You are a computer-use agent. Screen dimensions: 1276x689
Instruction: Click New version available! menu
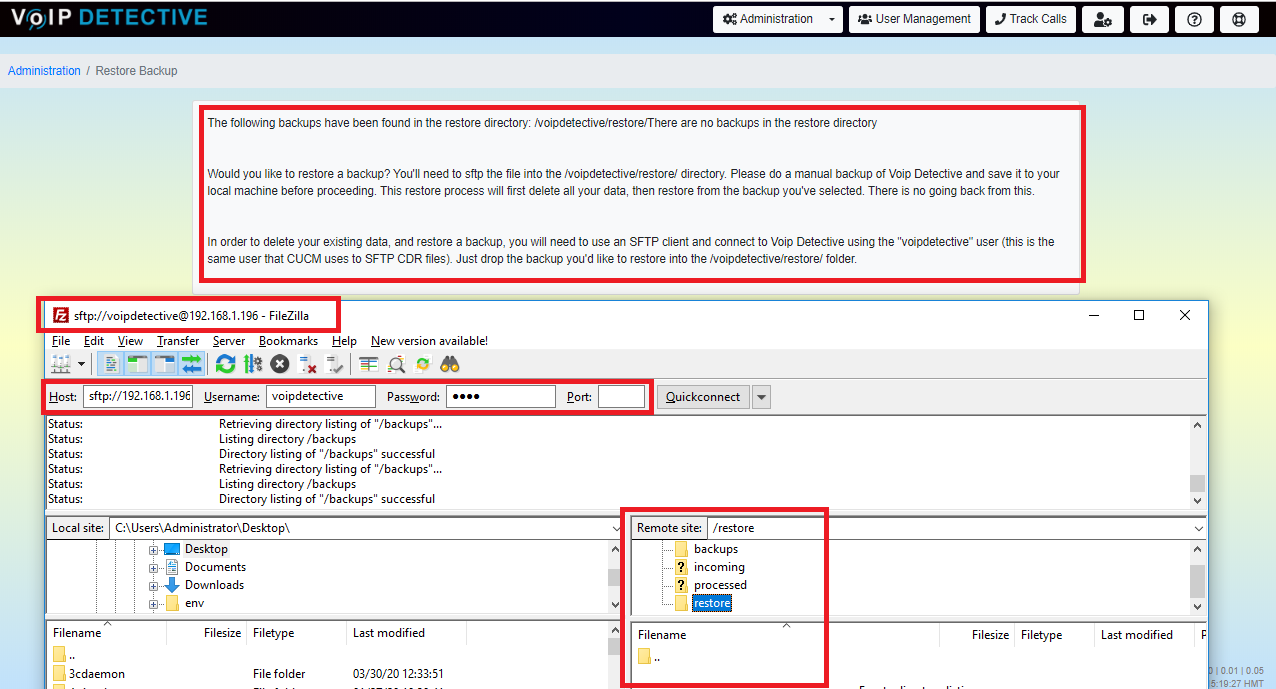tap(429, 341)
